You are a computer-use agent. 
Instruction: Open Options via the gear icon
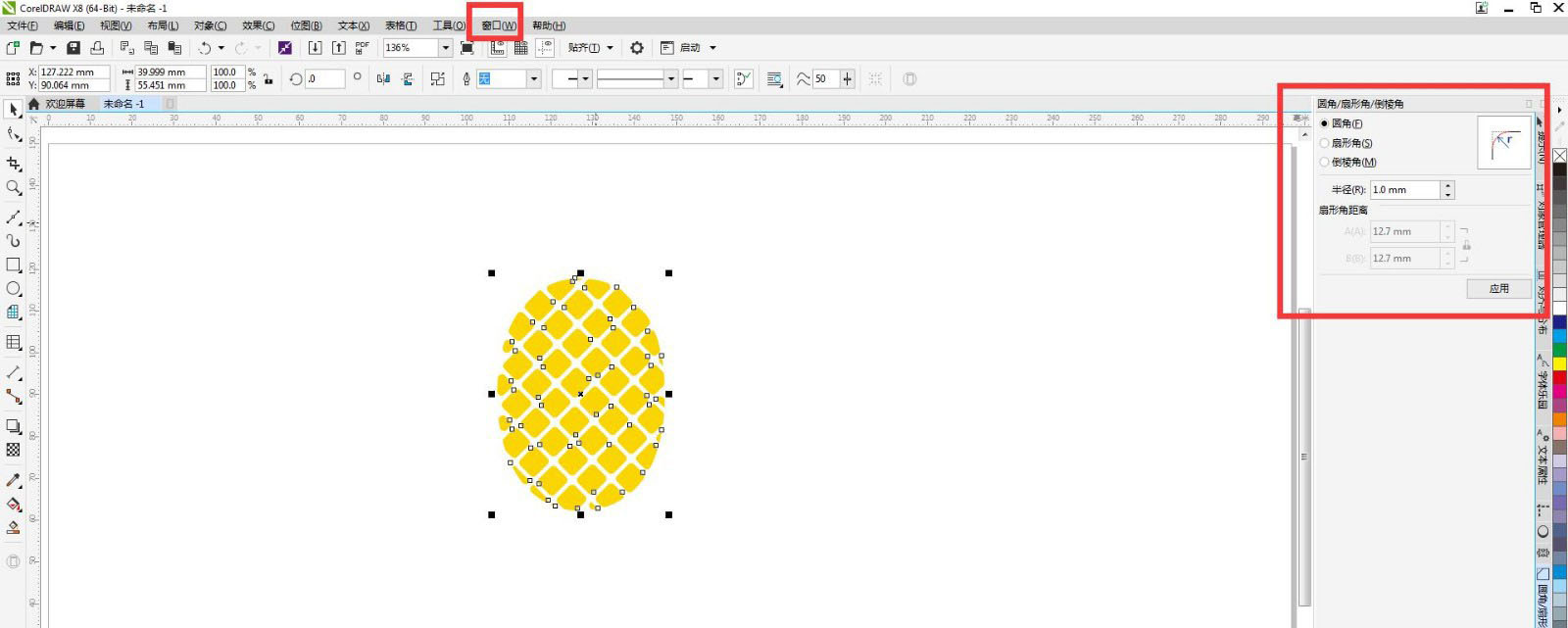[x=637, y=48]
